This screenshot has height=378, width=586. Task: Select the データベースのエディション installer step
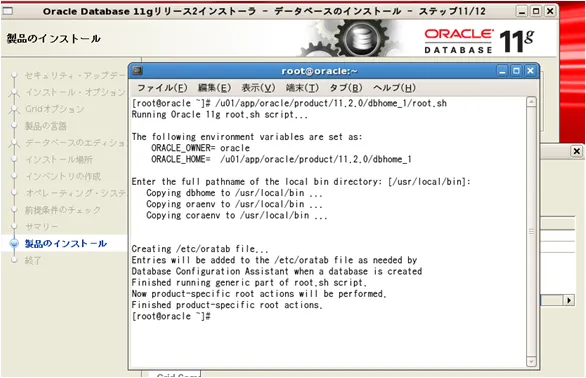pos(75,143)
